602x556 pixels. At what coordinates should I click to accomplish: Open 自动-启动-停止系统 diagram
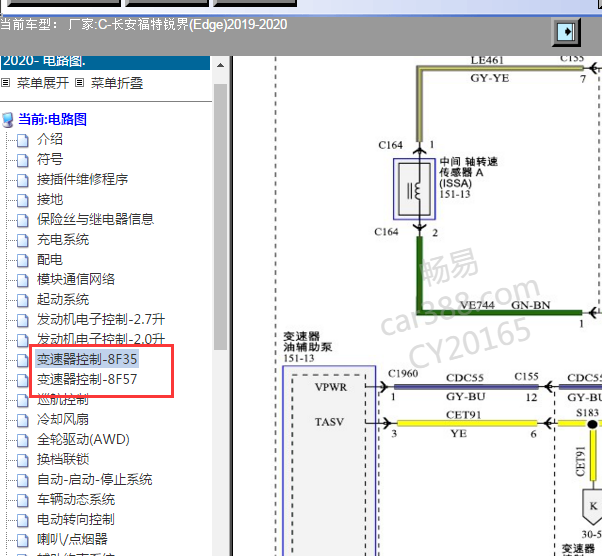[94, 480]
